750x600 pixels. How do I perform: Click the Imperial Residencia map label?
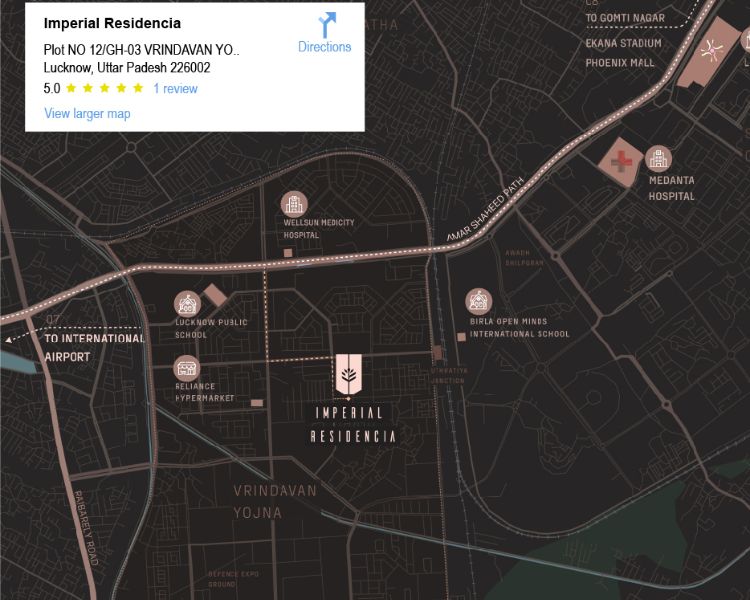tap(353, 424)
